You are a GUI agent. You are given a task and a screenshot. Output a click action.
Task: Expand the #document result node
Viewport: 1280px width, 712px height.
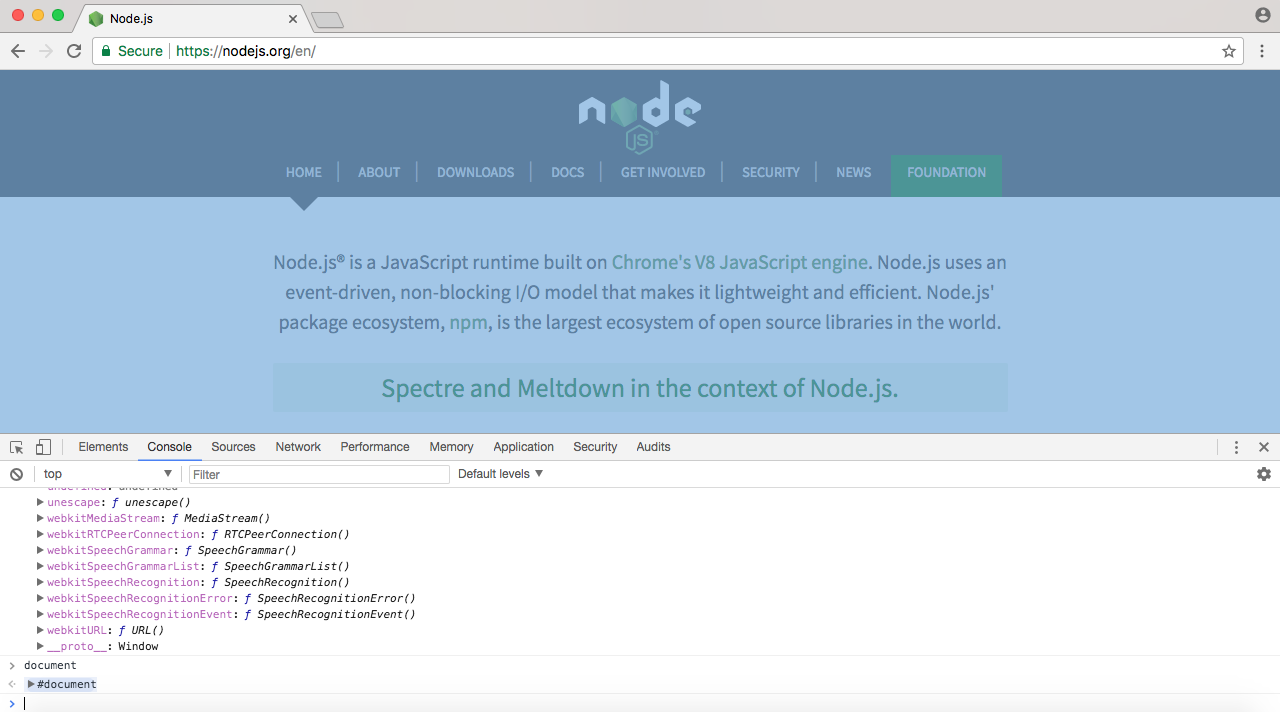tap(31, 684)
